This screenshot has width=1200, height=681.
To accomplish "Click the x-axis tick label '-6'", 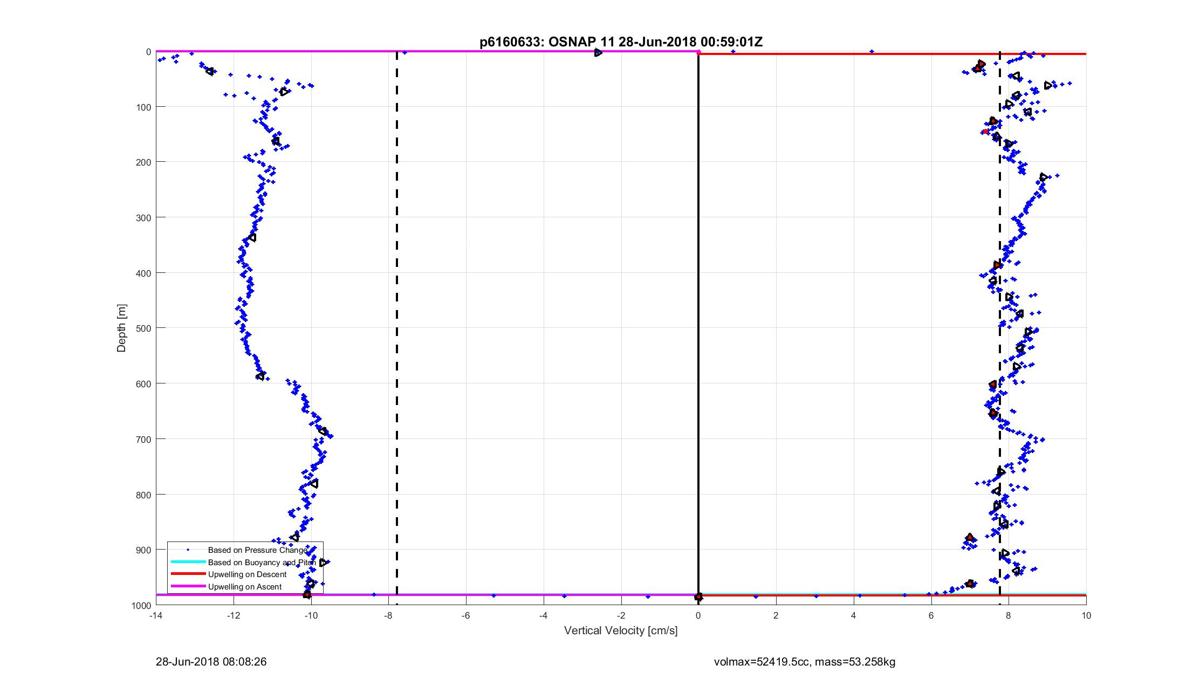I will point(466,615).
